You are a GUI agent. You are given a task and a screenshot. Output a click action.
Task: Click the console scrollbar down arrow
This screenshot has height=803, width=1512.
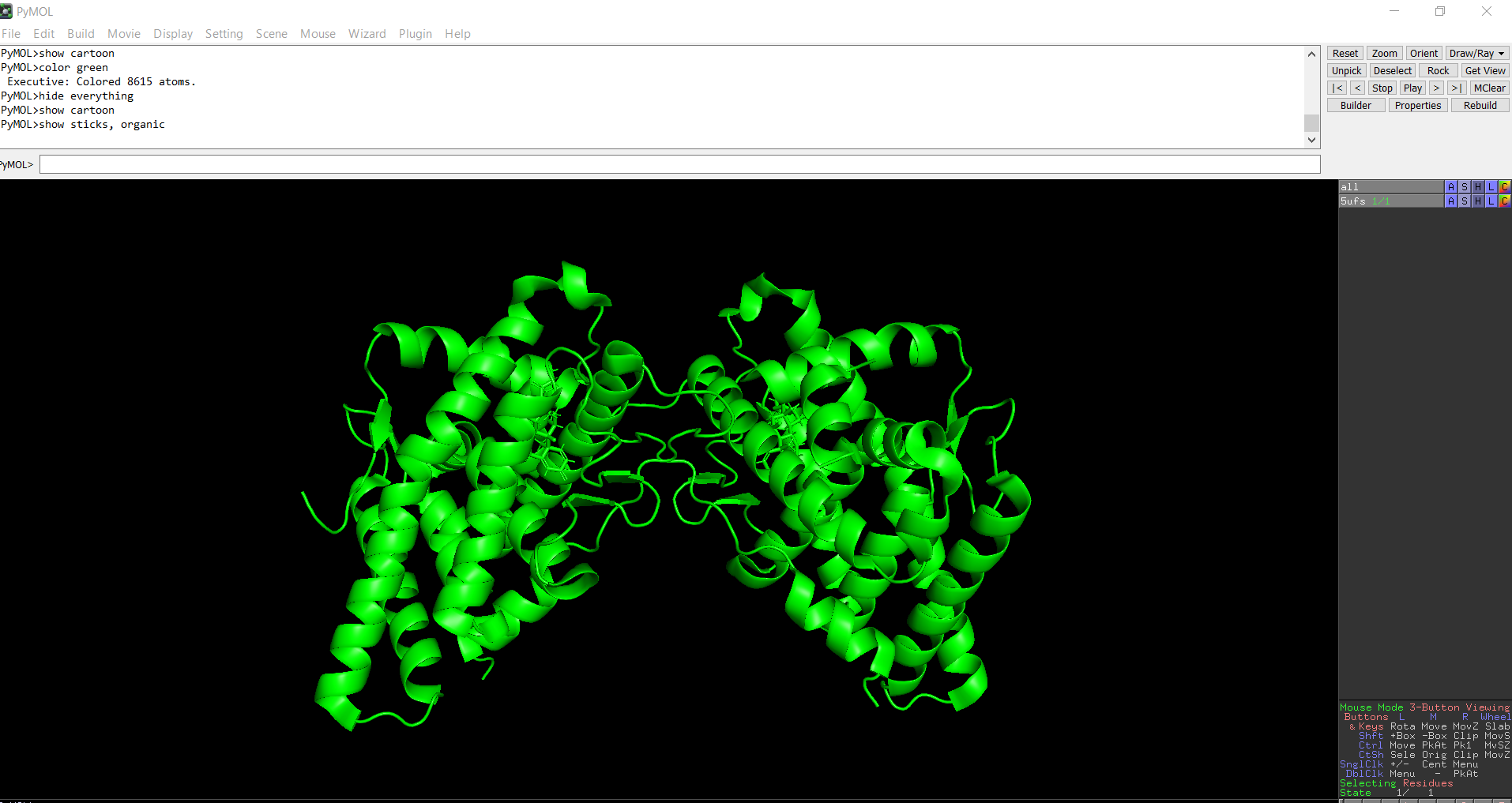1312,140
